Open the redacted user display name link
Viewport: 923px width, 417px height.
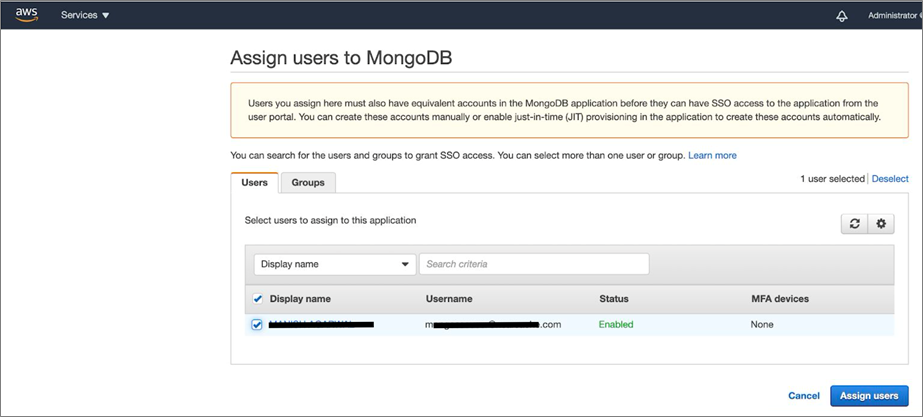tap(321, 324)
